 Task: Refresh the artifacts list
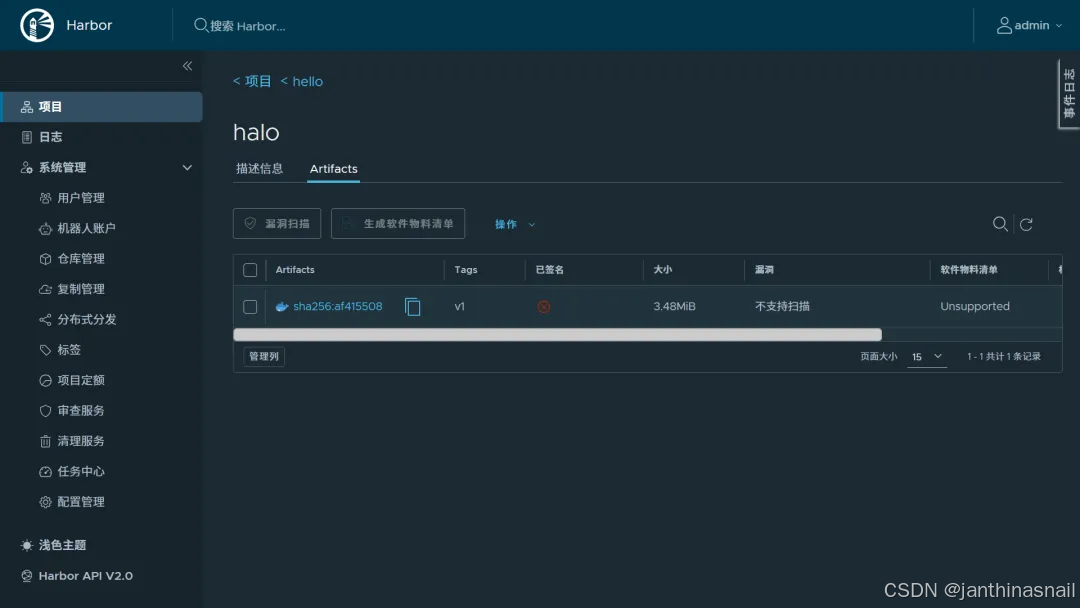point(1026,224)
